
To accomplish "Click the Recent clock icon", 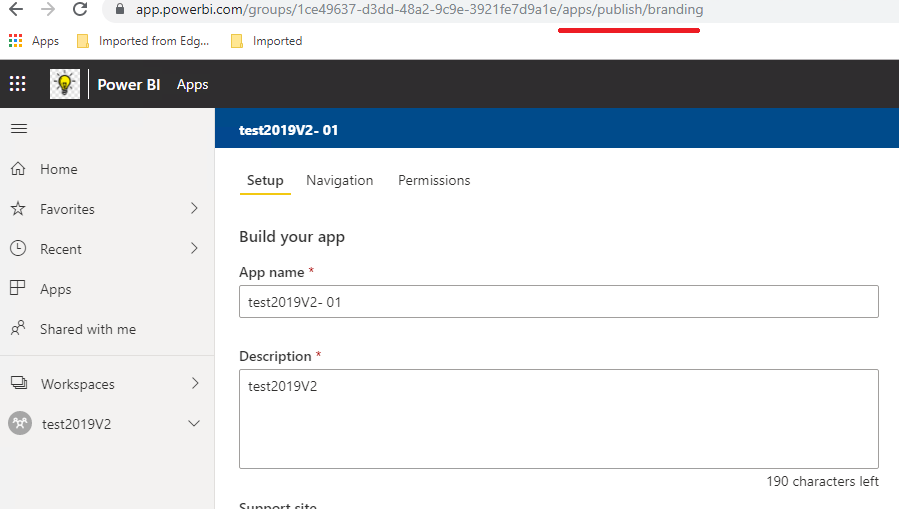I will pos(18,248).
